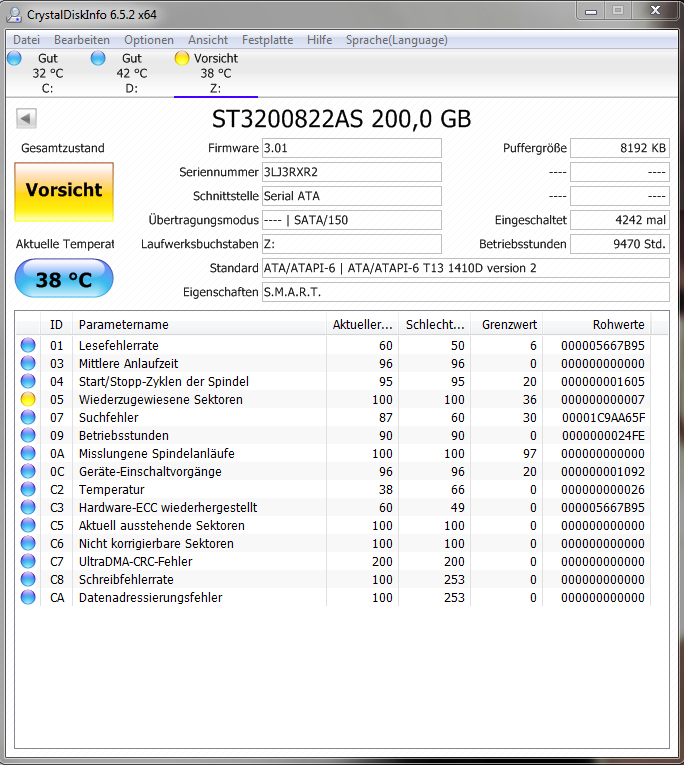Click status orb of Start/Stopp-Zyklen der Spindel row

click(28, 382)
